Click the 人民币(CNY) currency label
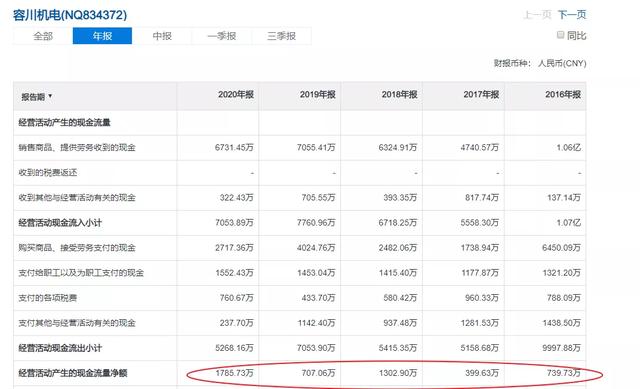This screenshot has height=389, width=640. coord(562,63)
